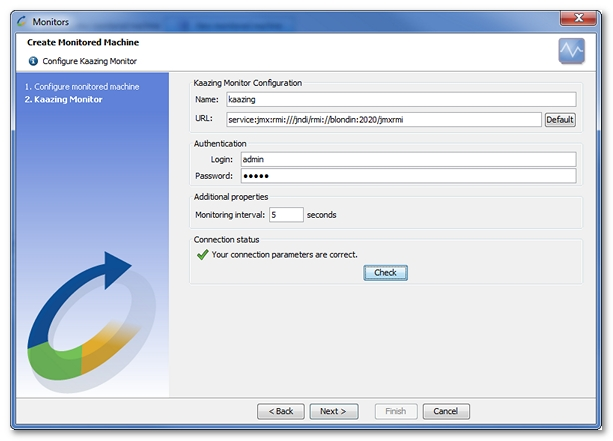This screenshot has height=441, width=613.
Task: Click the disabled Finish button
Action: [396, 411]
